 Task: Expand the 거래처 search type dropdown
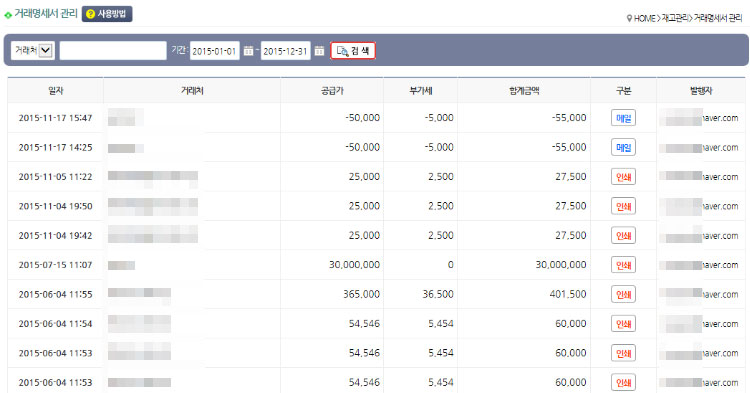pyautogui.click(x=33, y=50)
